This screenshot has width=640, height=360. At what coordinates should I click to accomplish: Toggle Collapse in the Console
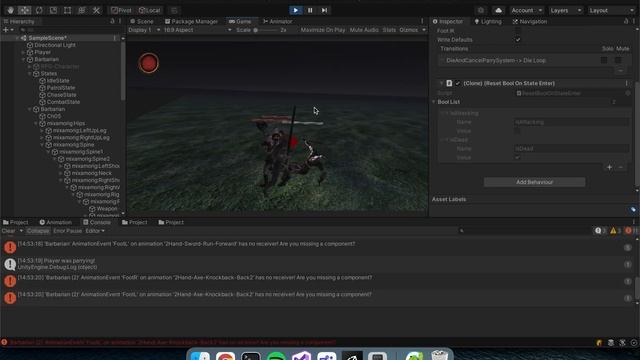point(38,231)
